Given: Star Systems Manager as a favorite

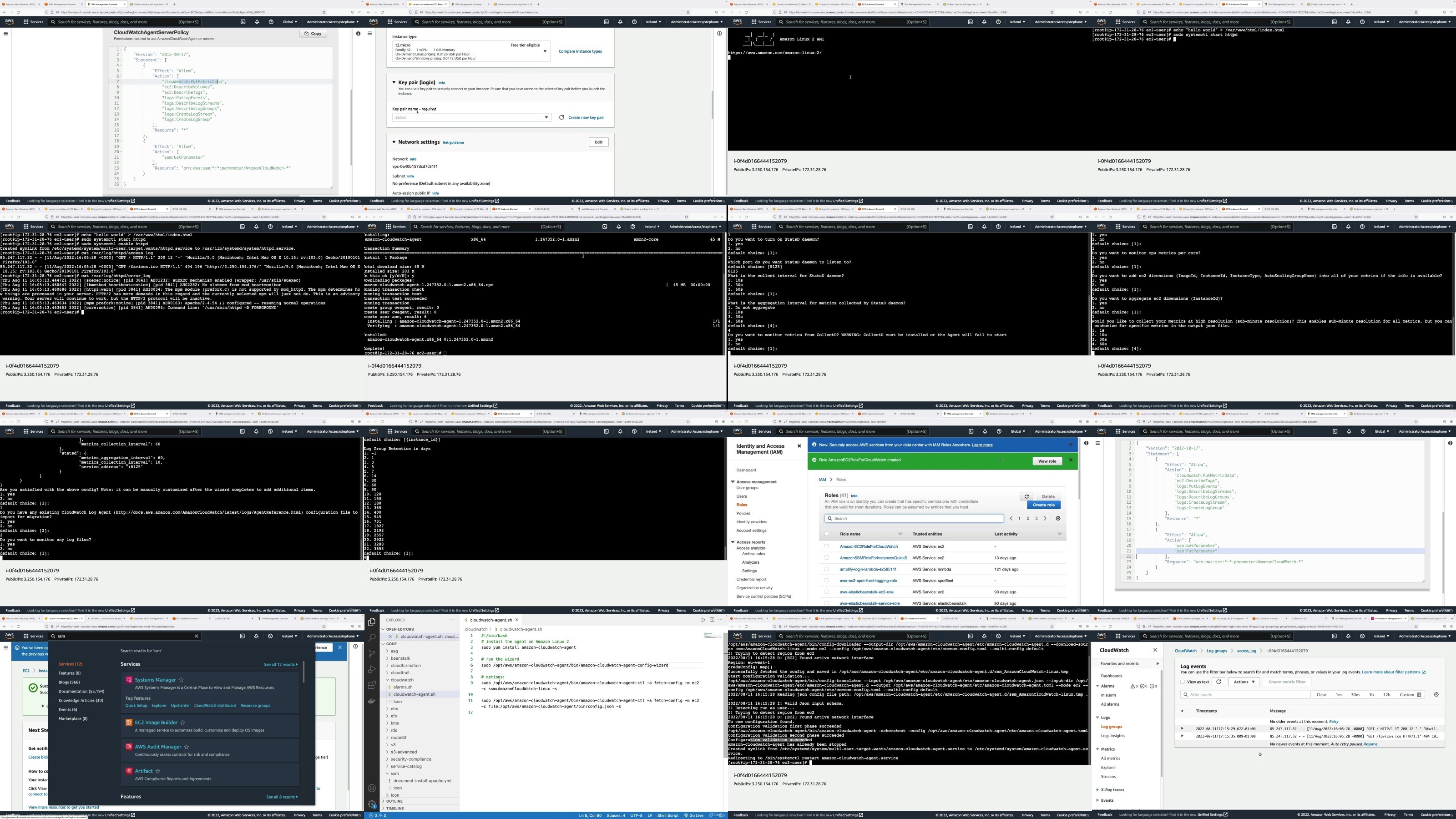Looking at the screenshot, I should [x=182, y=680].
